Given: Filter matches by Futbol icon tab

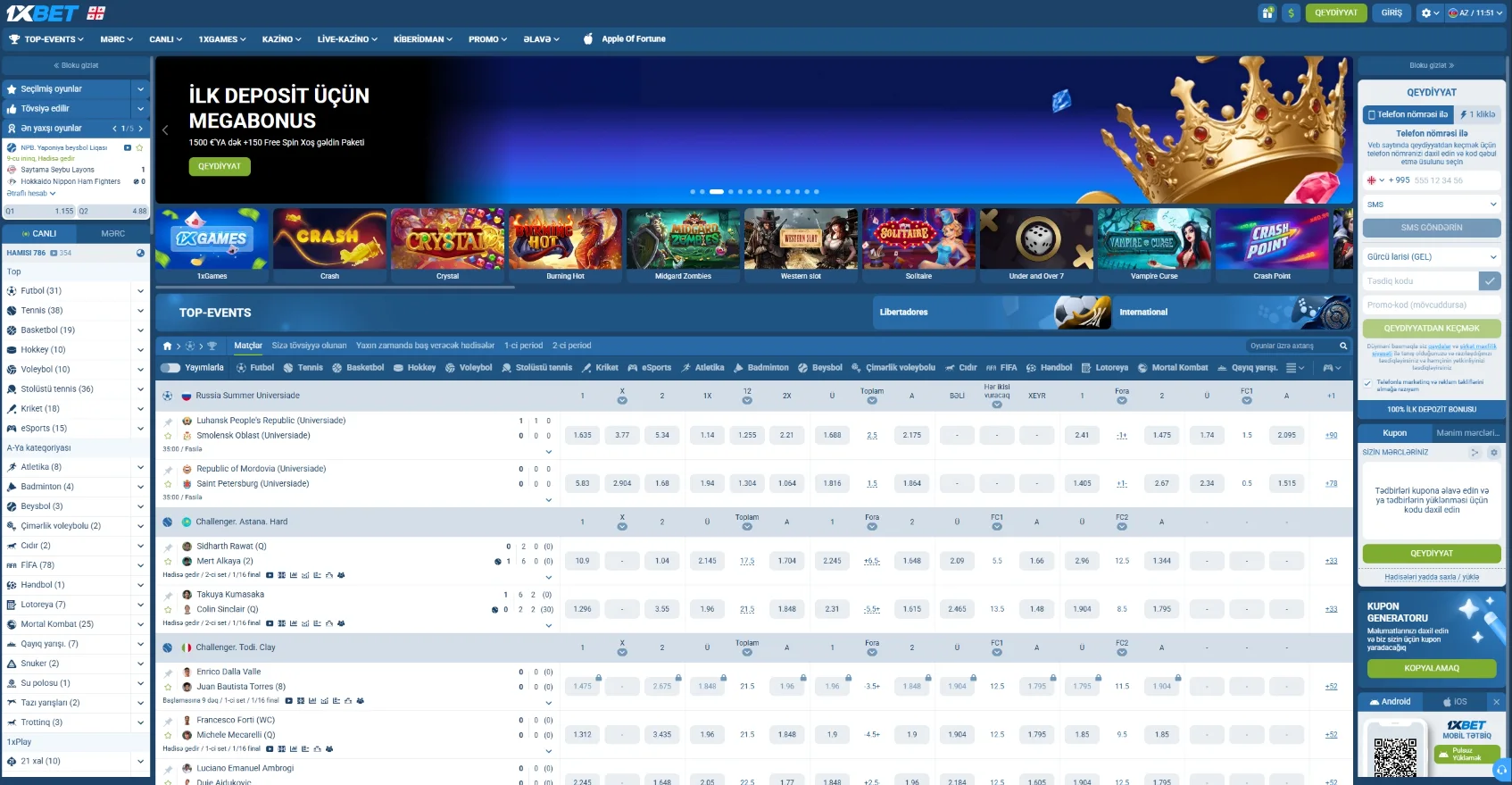Looking at the screenshot, I should pos(254,368).
